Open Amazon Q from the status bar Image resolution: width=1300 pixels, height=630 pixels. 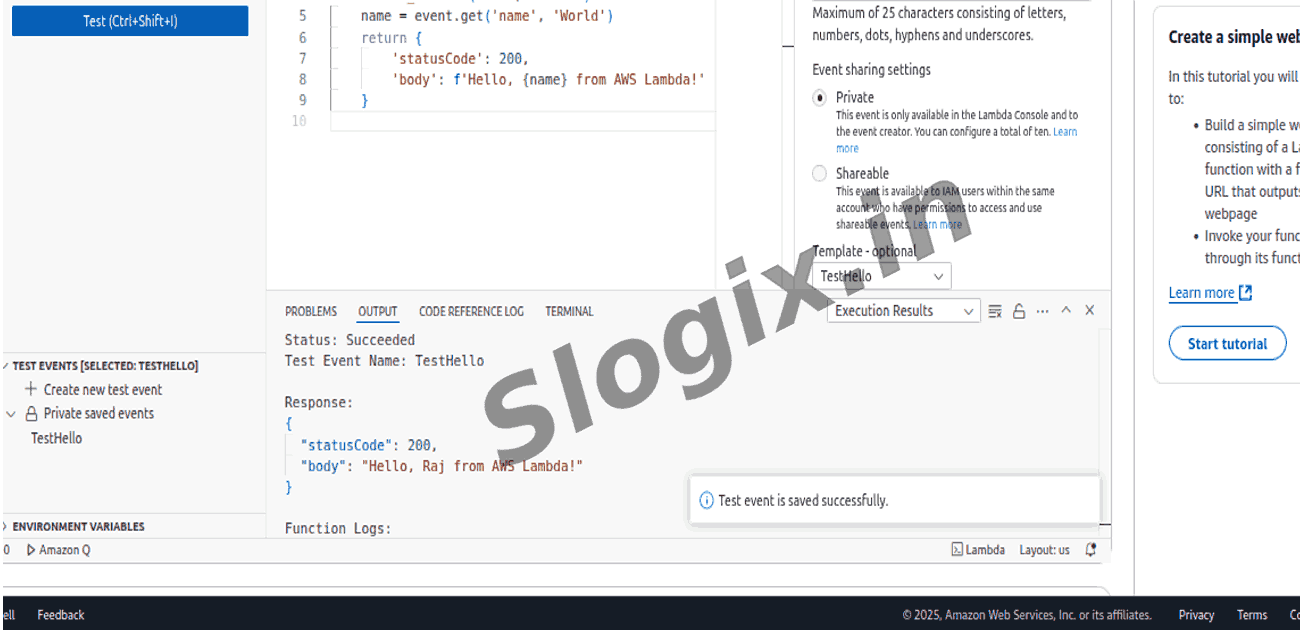[60, 549]
